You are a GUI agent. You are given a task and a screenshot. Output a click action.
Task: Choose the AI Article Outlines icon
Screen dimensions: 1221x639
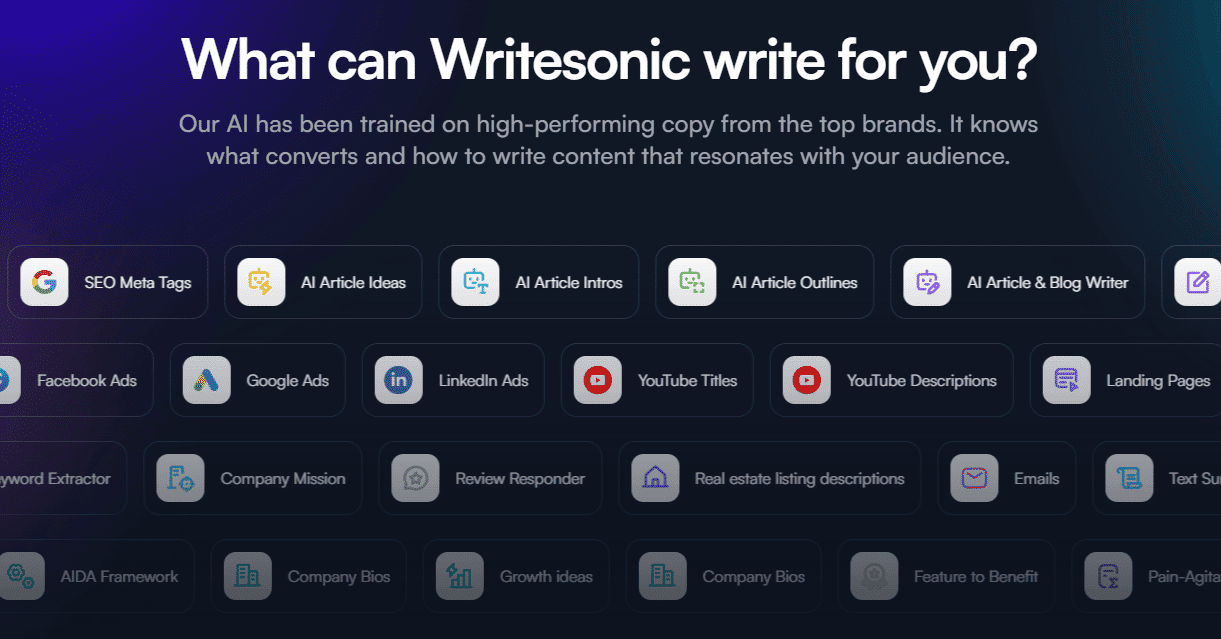692,282
